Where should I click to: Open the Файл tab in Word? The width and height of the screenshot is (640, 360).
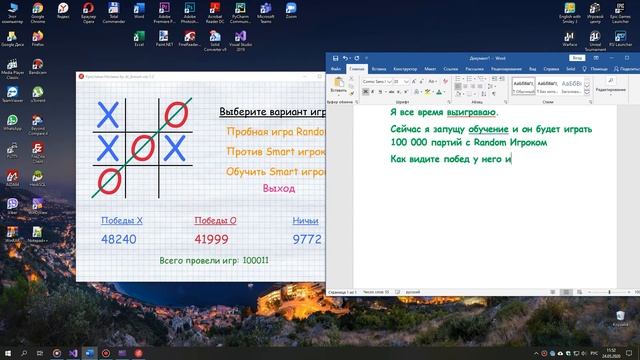tap(336, 69)
